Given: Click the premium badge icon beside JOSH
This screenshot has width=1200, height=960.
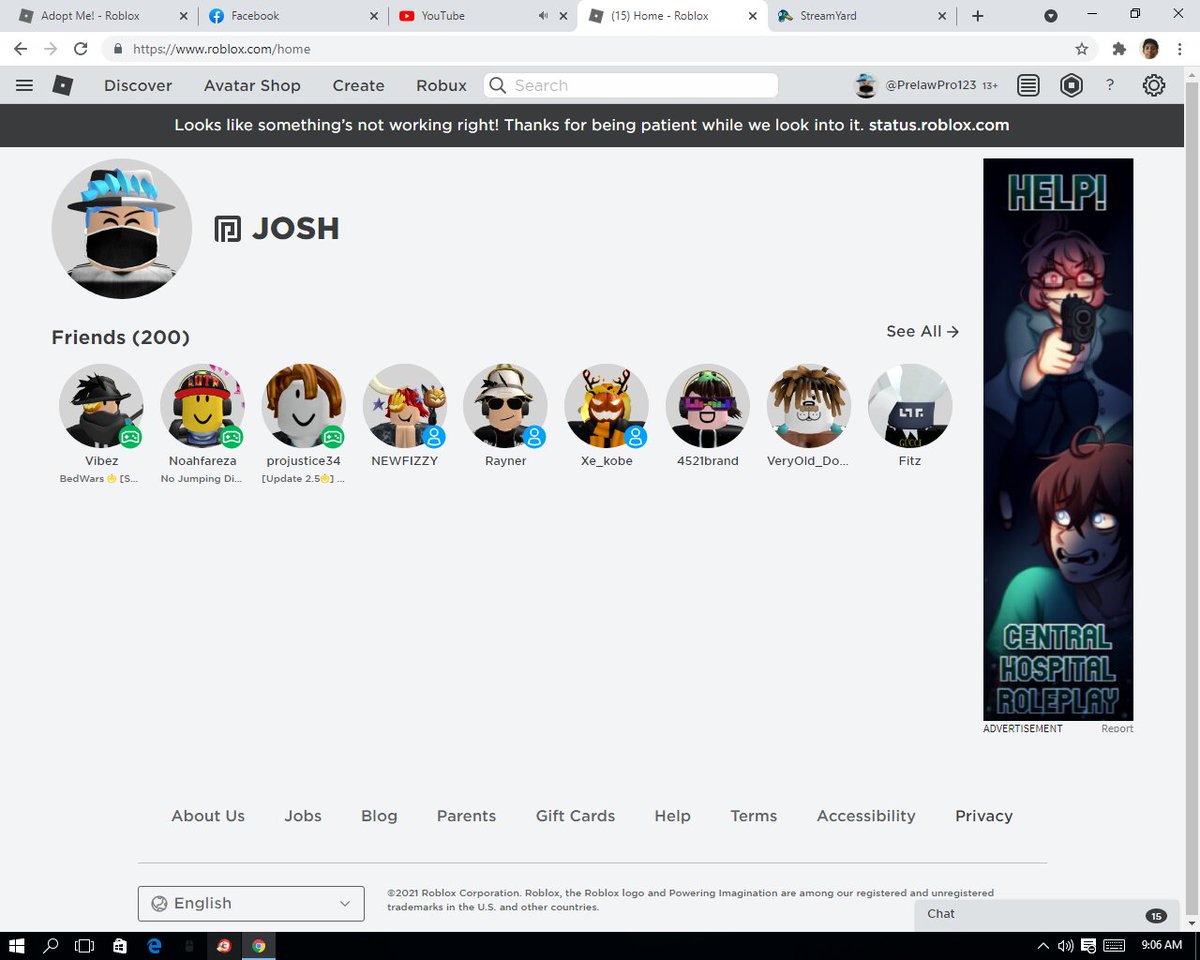Looking at the screenshot, I should coord(228,230).
